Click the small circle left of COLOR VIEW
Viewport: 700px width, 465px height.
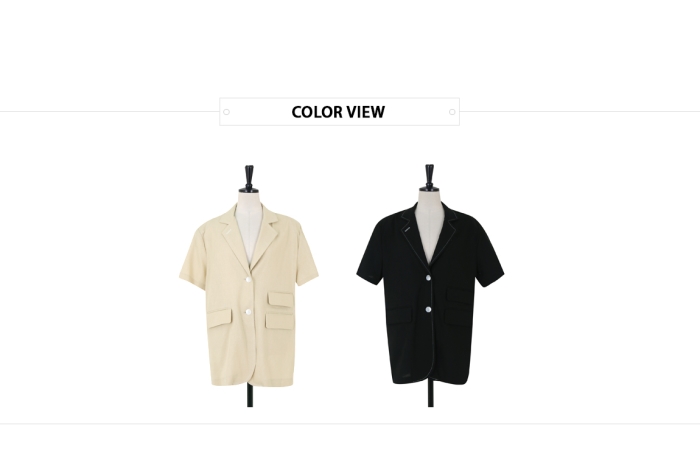point(226,112)
